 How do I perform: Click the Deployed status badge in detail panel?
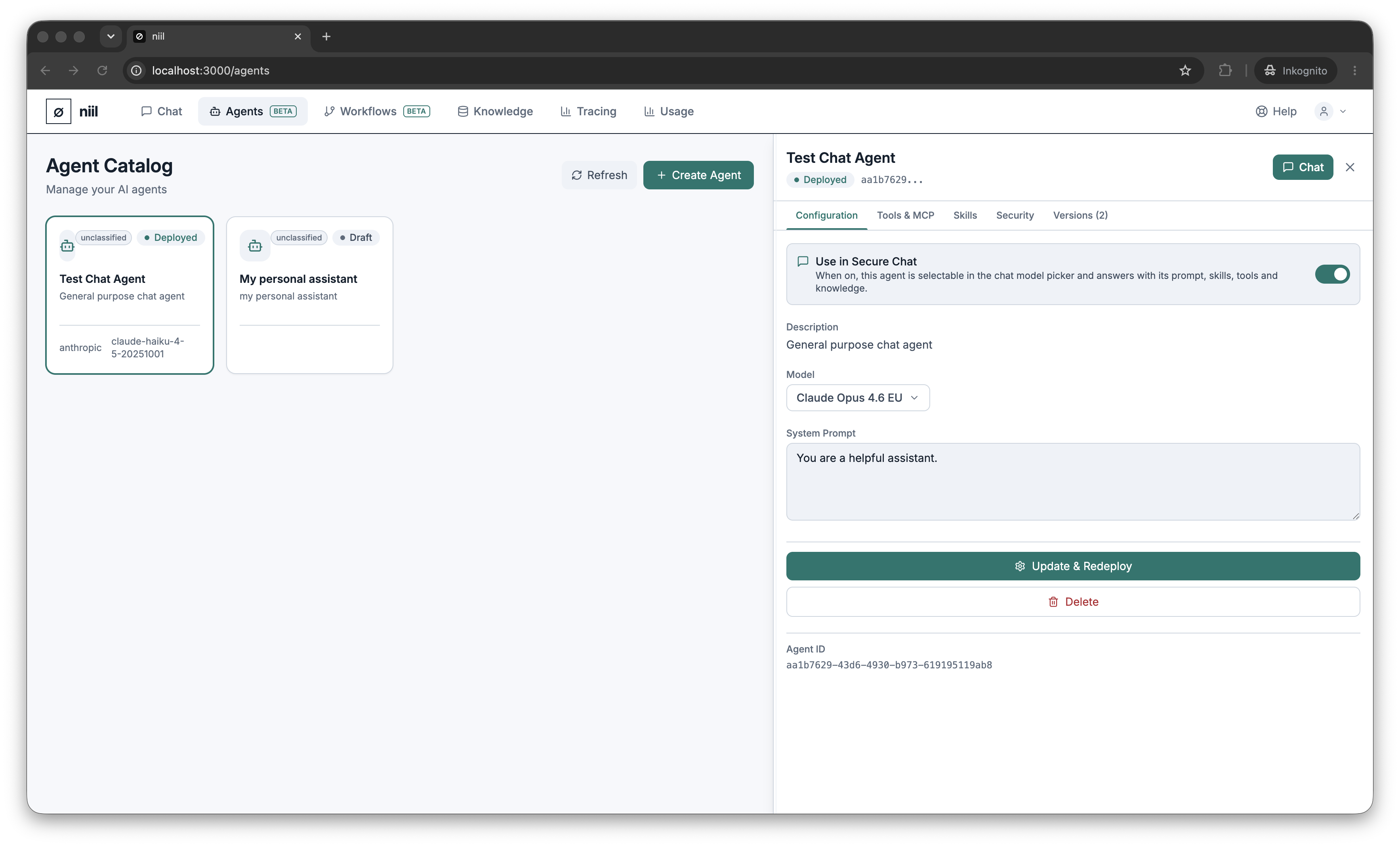click(x=820, y=179)
